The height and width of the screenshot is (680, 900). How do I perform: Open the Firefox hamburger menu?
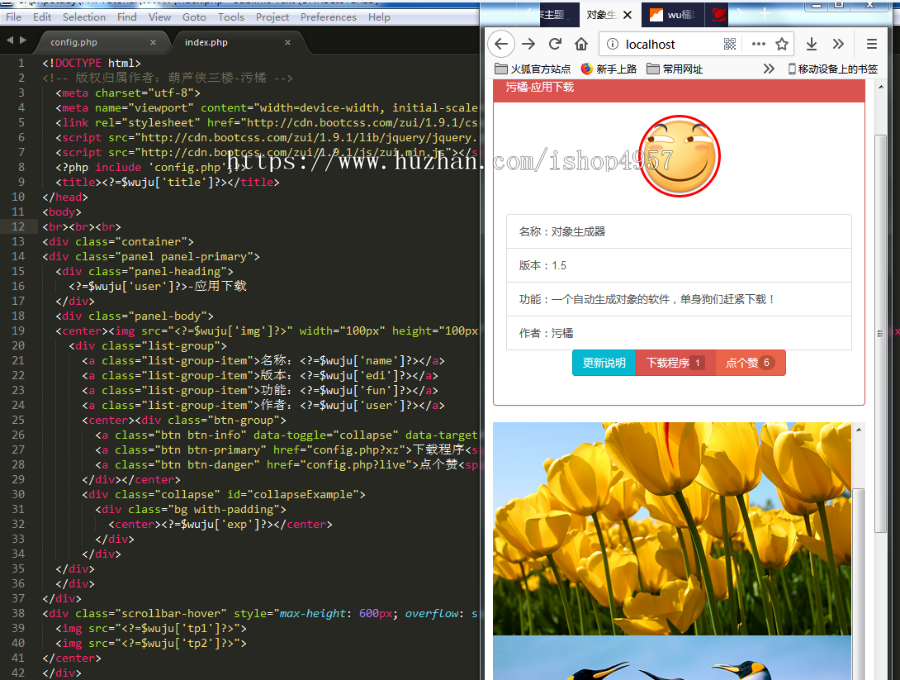point(872,44)
